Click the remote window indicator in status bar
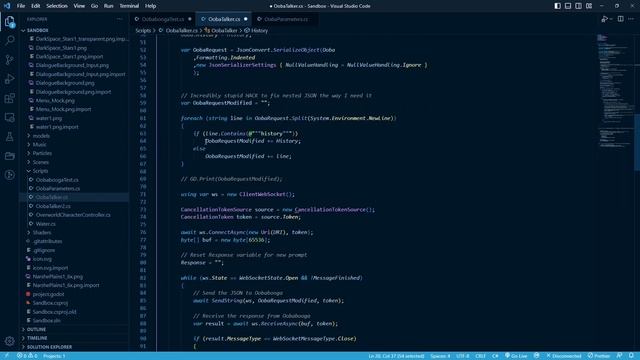This screenshot has height=360, width=640. pos(7,356)
